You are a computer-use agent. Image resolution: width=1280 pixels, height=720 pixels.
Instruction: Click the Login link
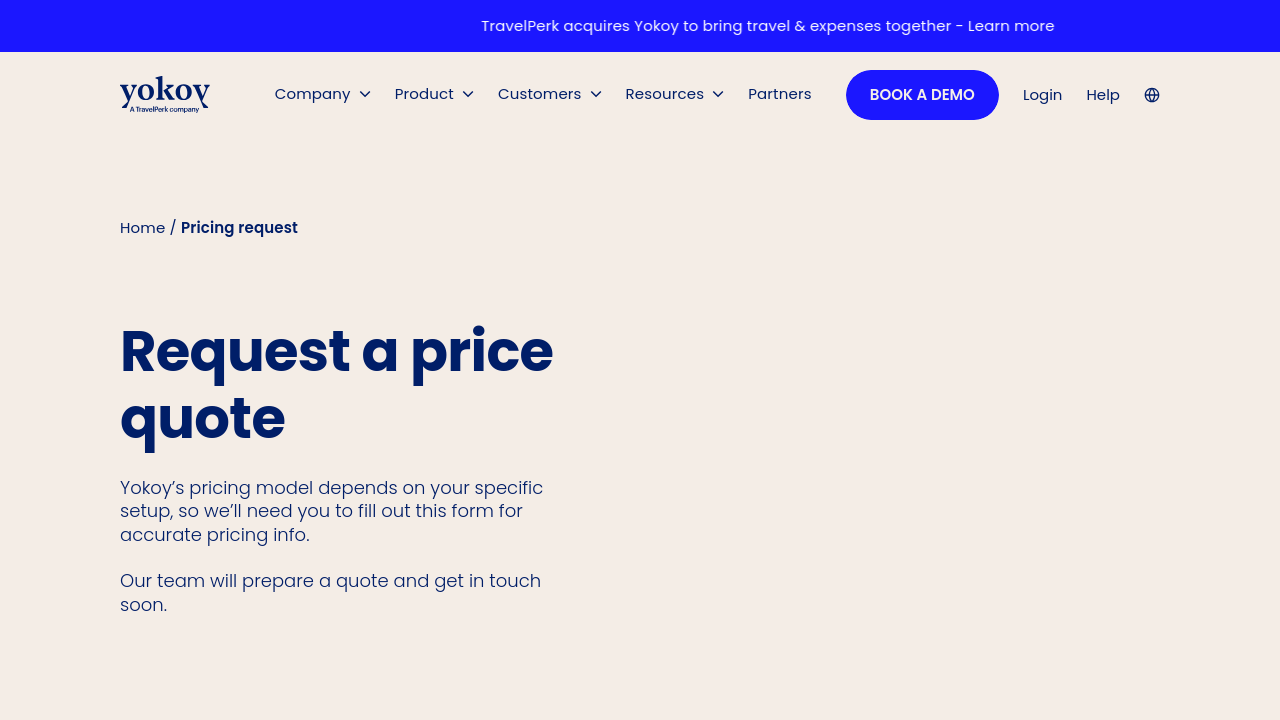tap(1042, 95)
